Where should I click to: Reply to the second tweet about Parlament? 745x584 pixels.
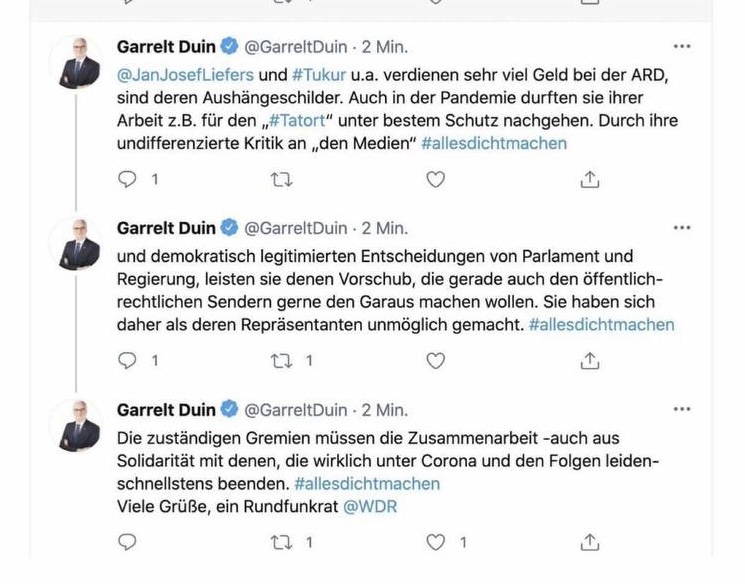click(x=127, y=361)
